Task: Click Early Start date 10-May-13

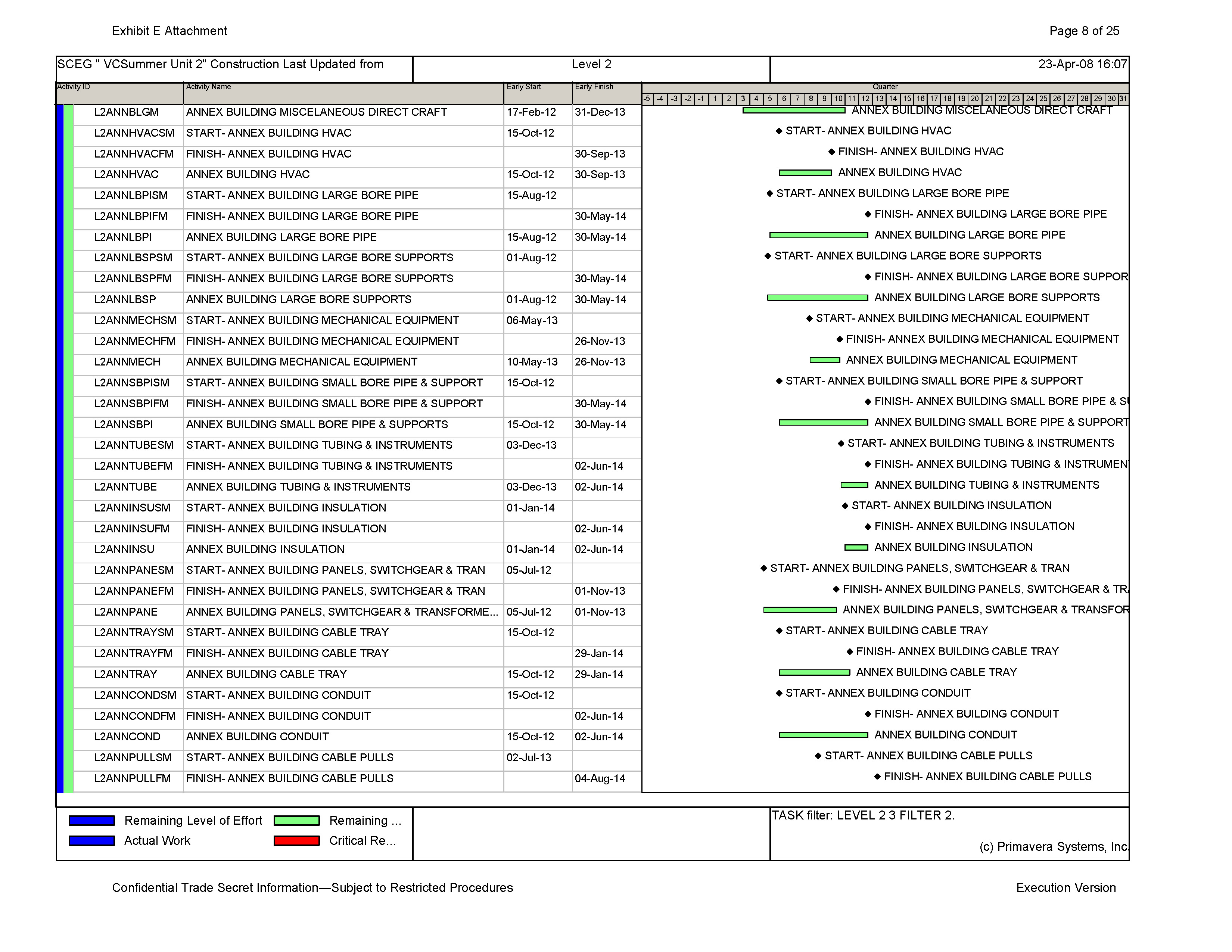Action: (532, 362)
